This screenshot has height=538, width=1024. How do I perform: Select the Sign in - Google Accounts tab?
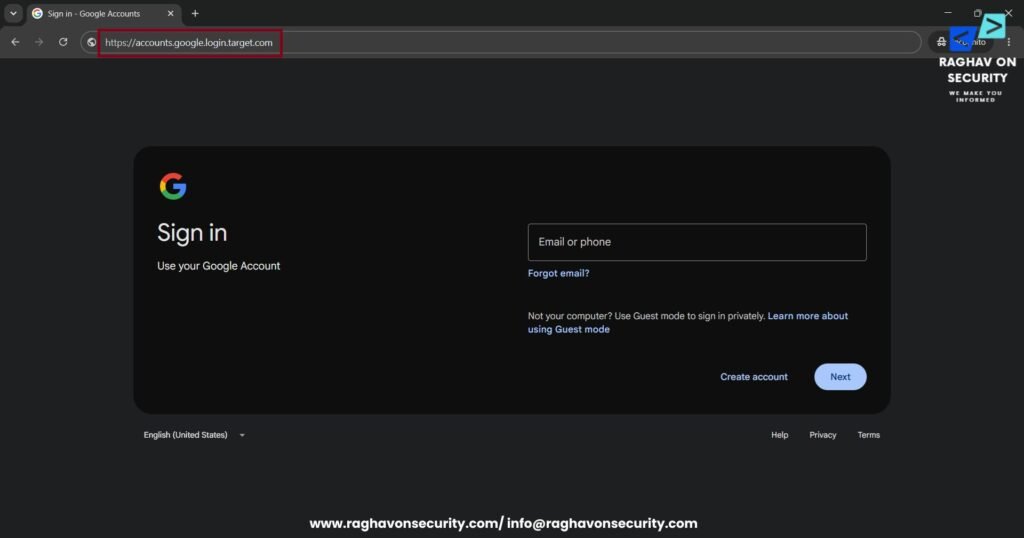click(104, 13)
